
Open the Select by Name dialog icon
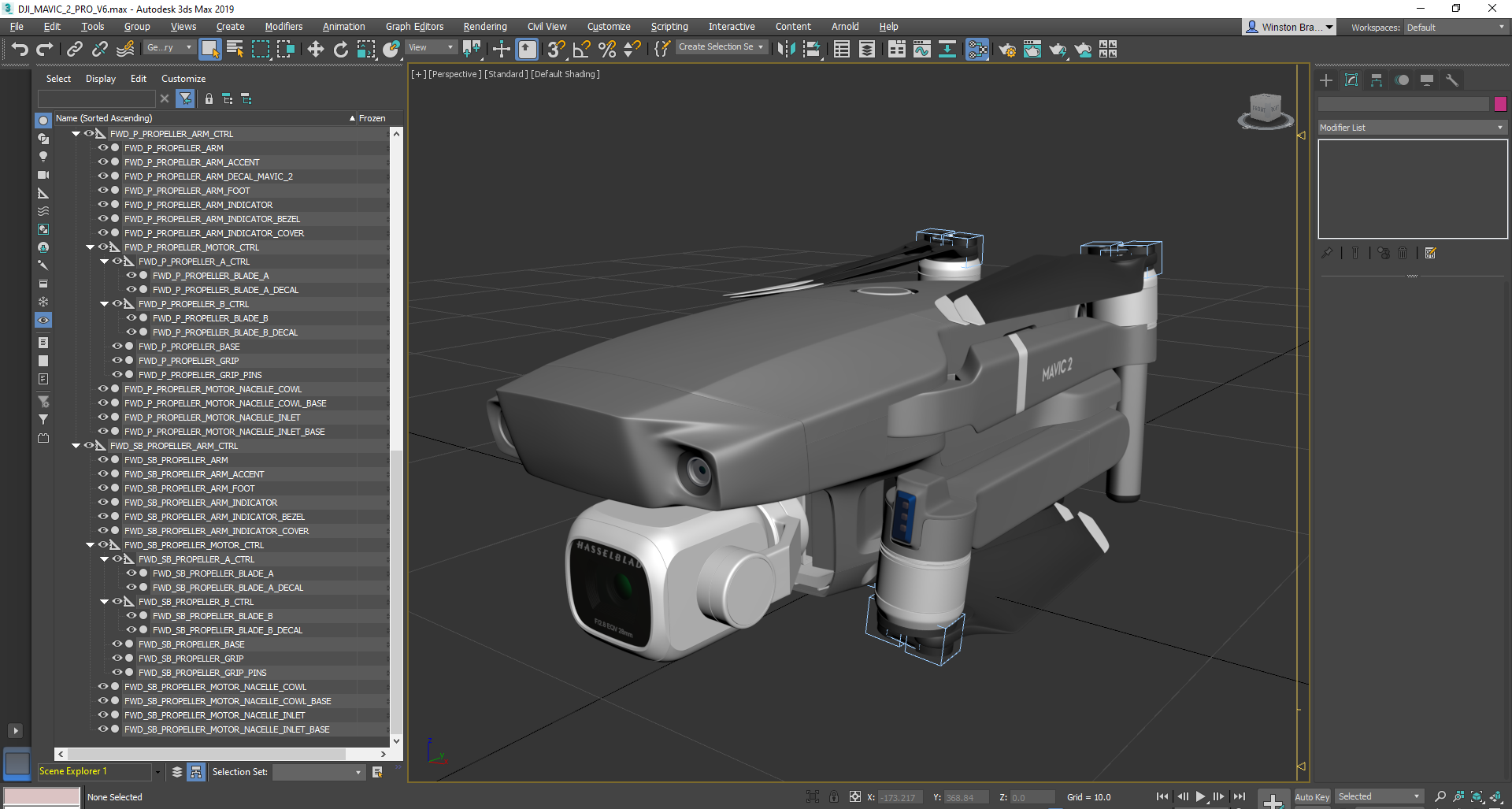tap(235, 50)
